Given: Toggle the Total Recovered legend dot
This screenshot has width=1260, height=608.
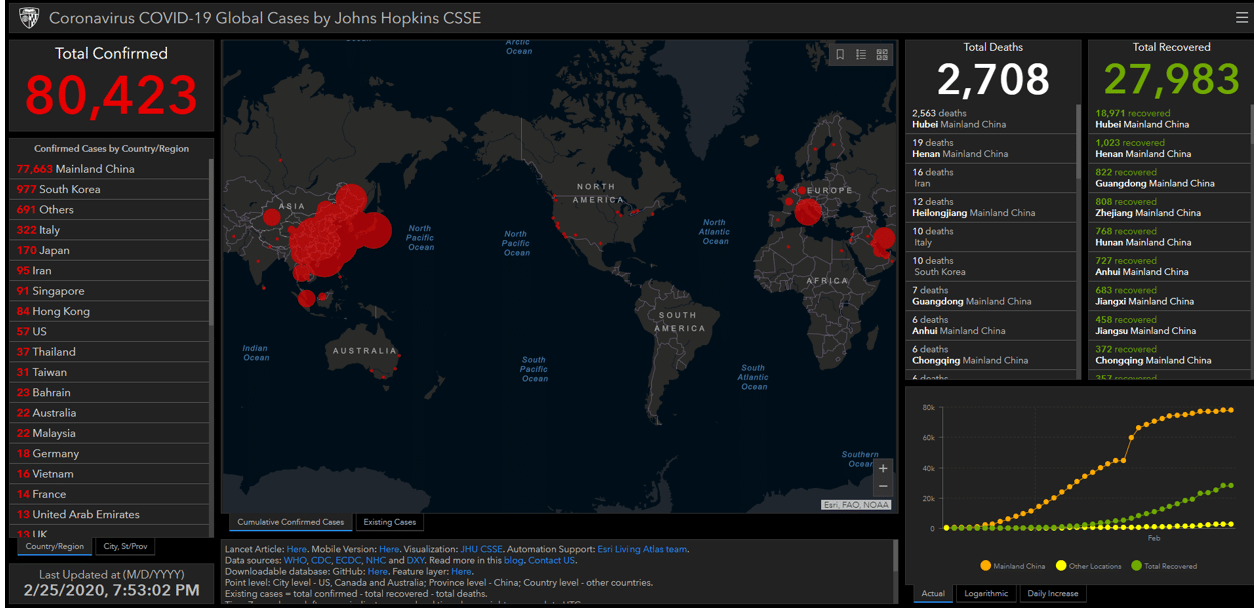Looking at the screenshot, I should tap(1137, 566).
